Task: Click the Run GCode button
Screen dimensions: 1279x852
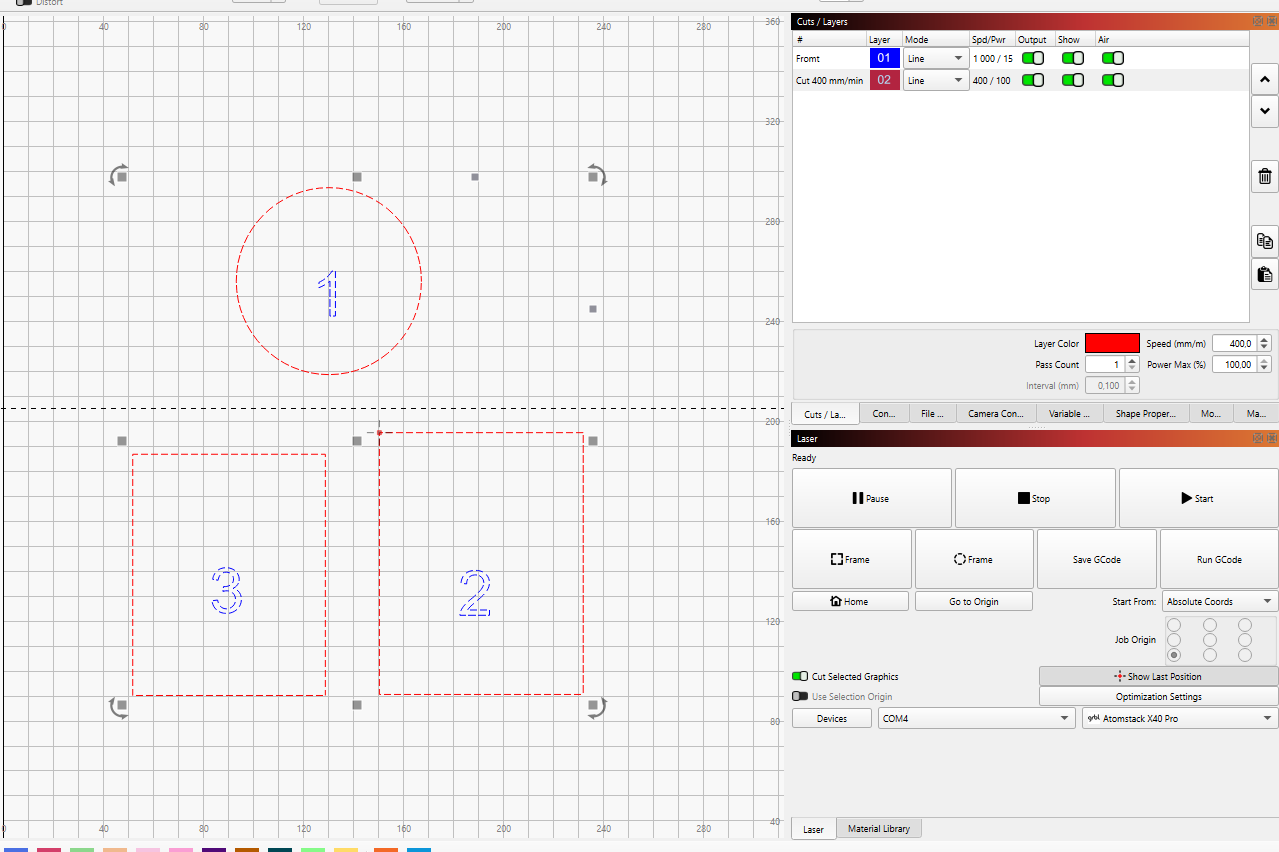Action: coord(1219,559)
